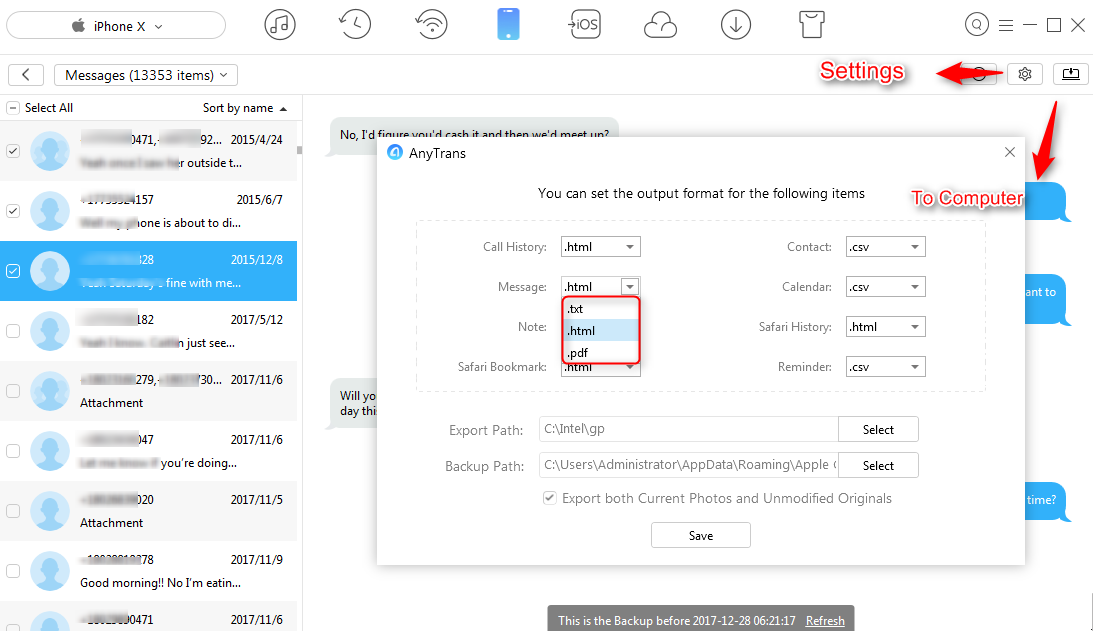Open the Contact format dropdown
The image size is (1093, 631).
(x=885, y=246)
